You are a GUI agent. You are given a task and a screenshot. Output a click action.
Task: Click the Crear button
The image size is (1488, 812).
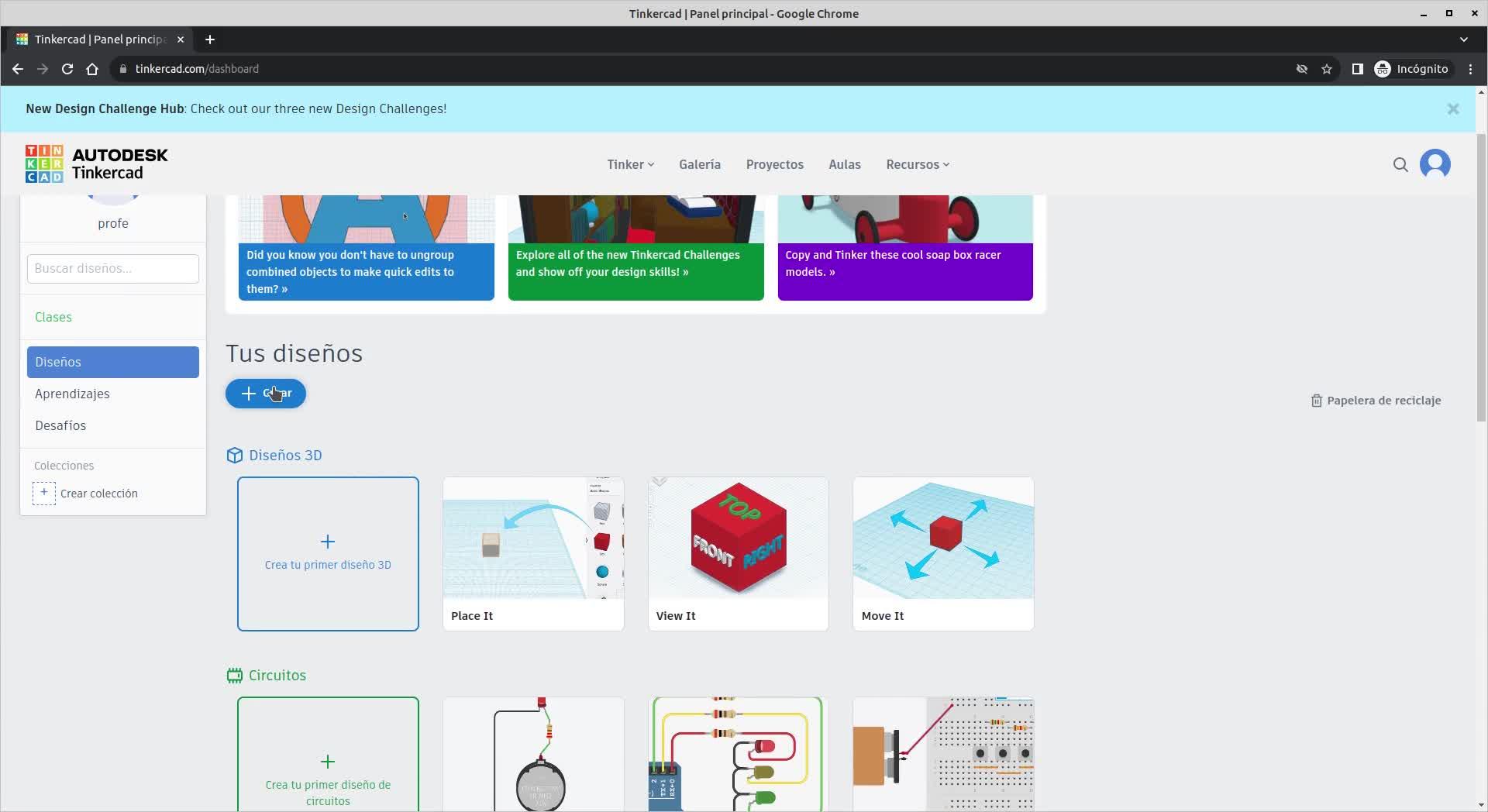(x=266, y=394)
